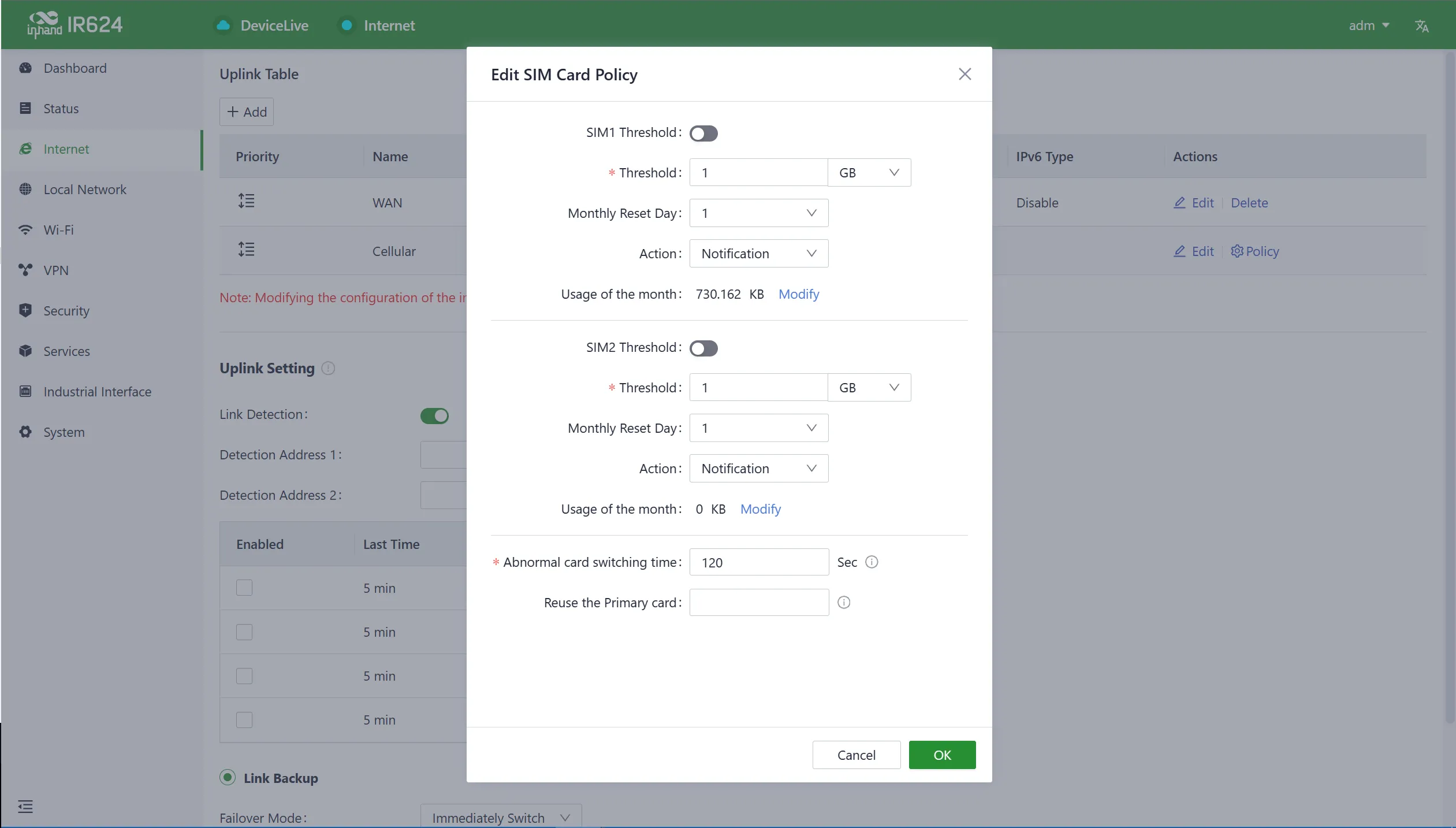Open SIM1 threshold unit GB dropdown
The width and height of the screenshot is (1456, 828).
click(869, 173)
